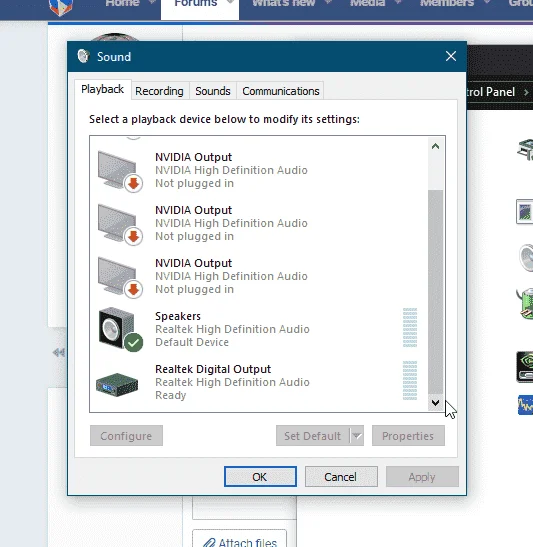Switch to the Recording tab
The width and height of the screenshot is (533, 547).
coord(159,91)
